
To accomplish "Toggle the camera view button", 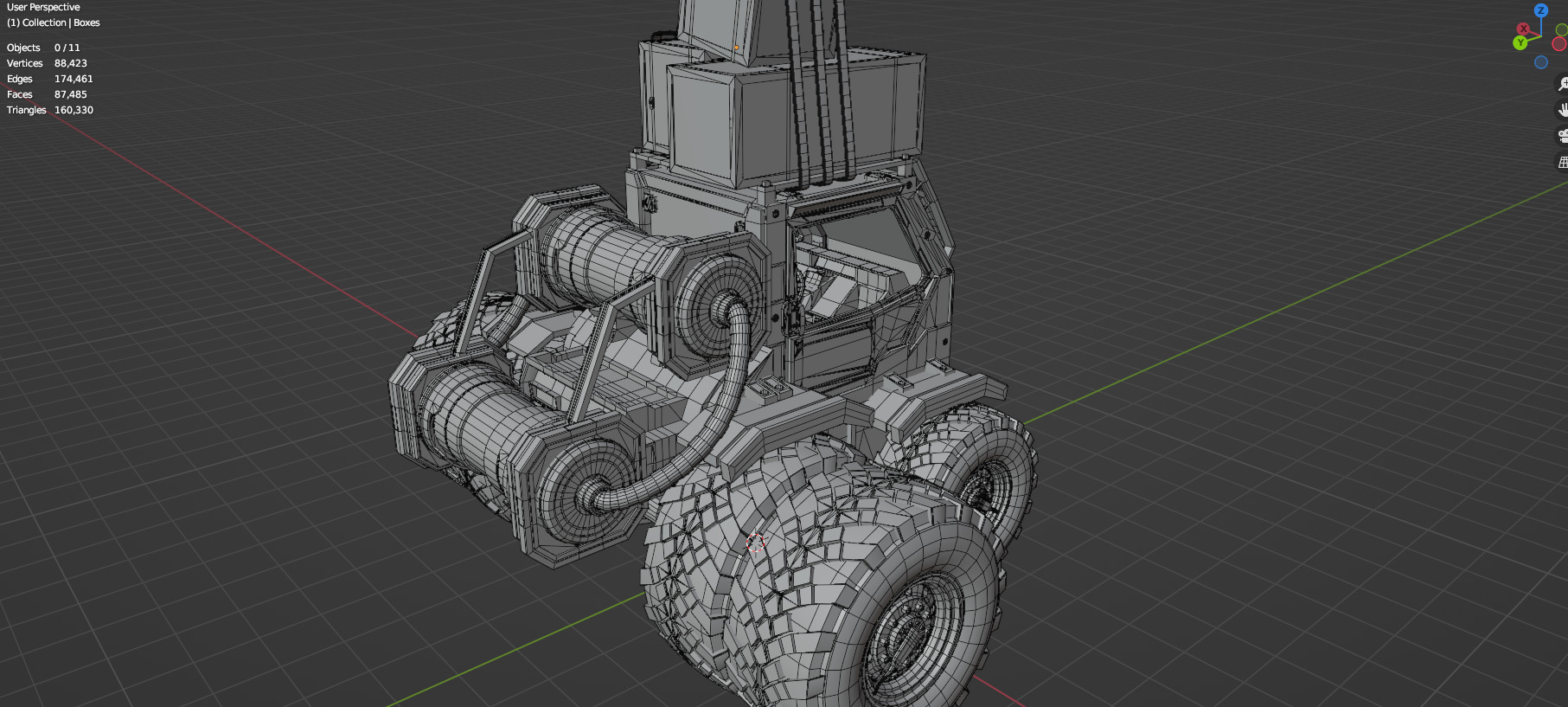I will point(1563,136).
